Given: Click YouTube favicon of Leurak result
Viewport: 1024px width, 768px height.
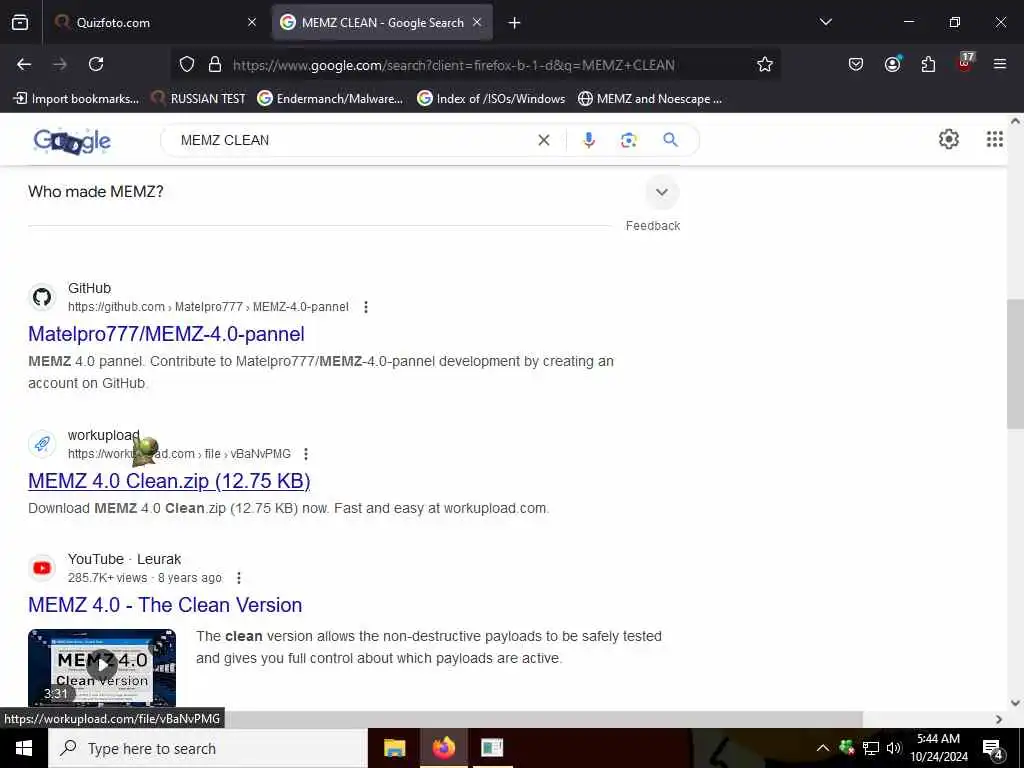Looking at the screenshot, I should coord(42,568).
